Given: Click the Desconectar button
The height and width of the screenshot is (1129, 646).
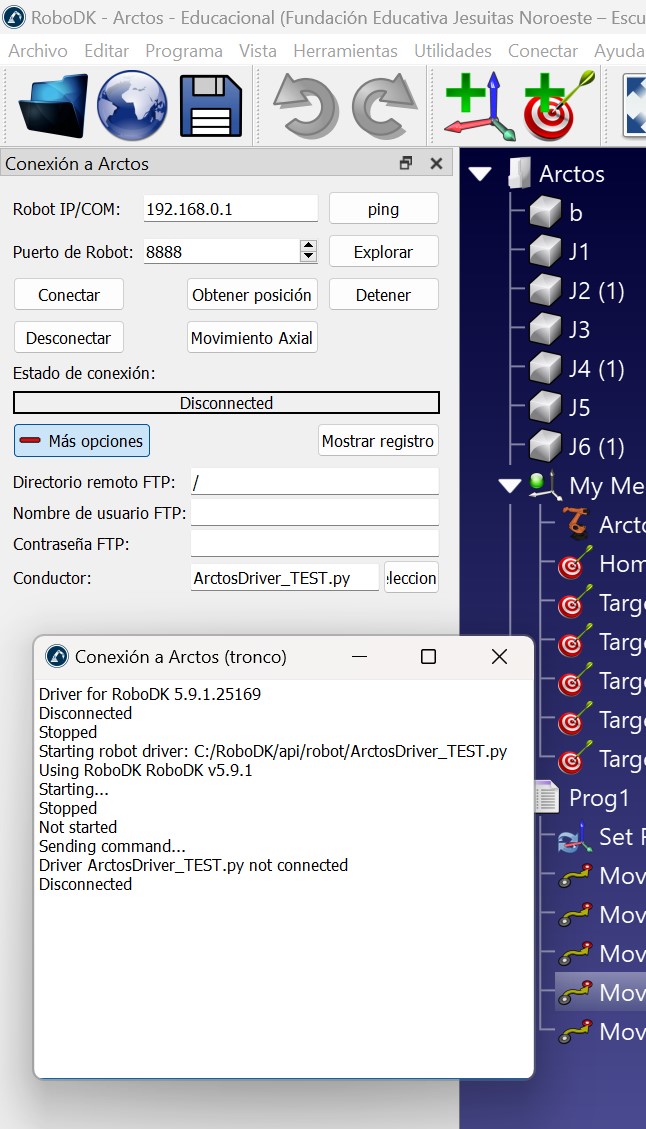Looking at the screenshot, I should pyautogui.click(x=69, y=338).
